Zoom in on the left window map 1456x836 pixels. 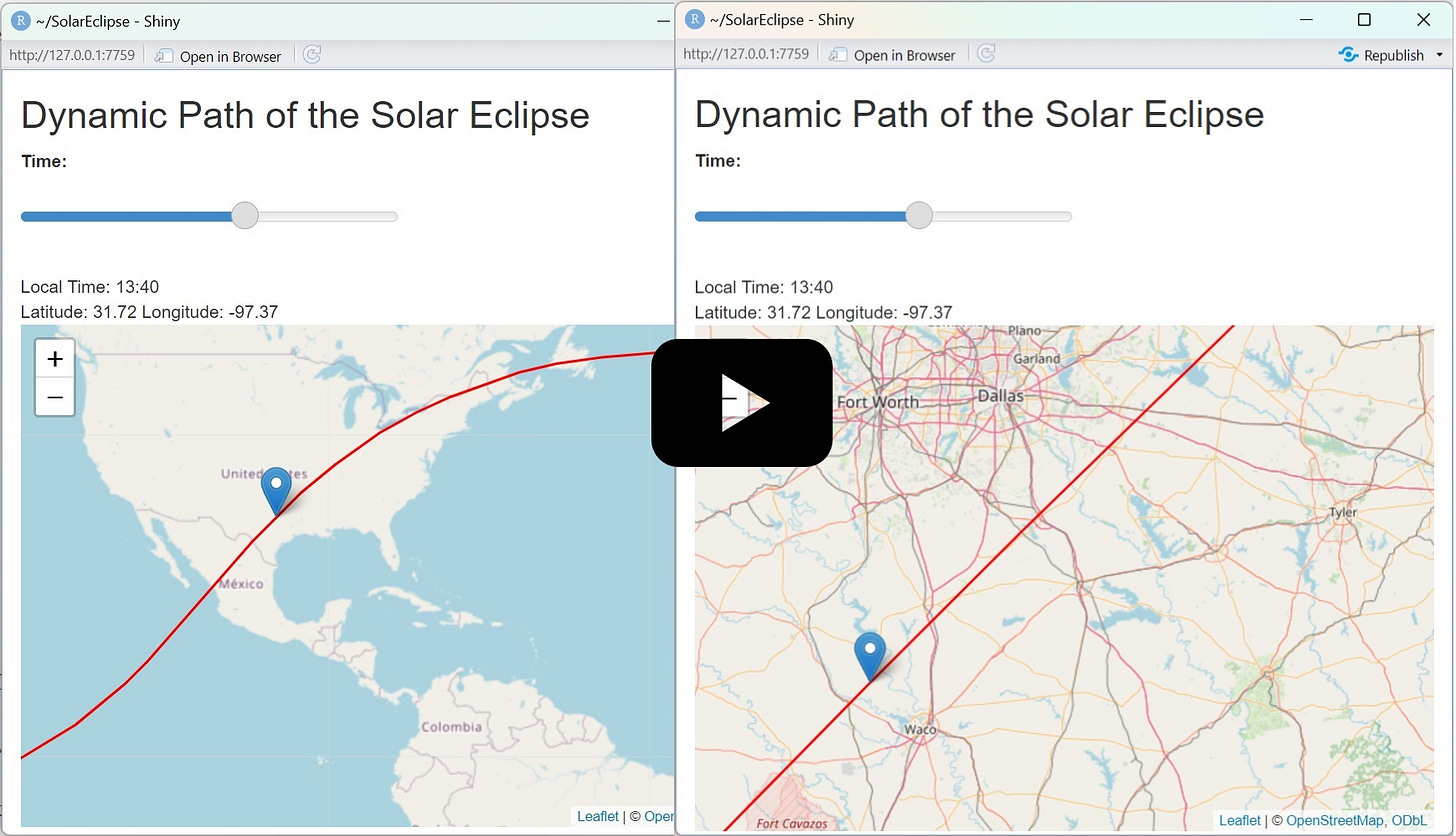55,359
